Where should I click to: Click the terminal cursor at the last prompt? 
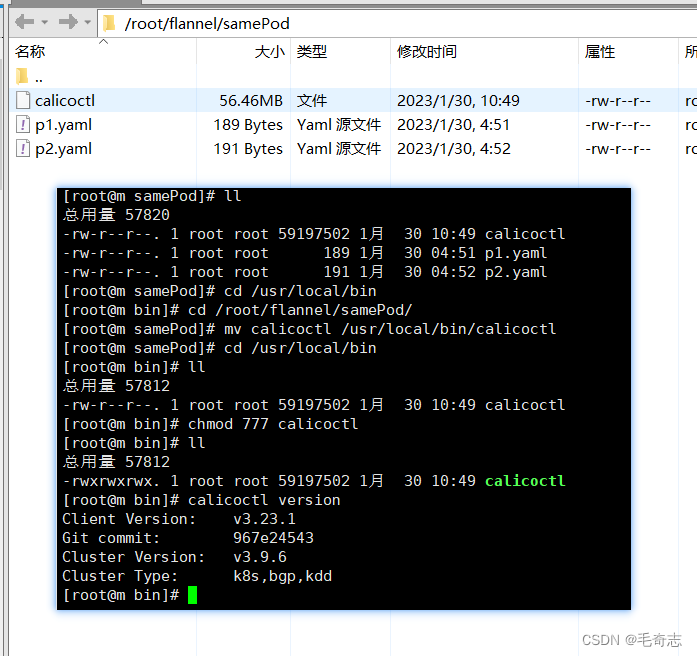coord(192,595)
